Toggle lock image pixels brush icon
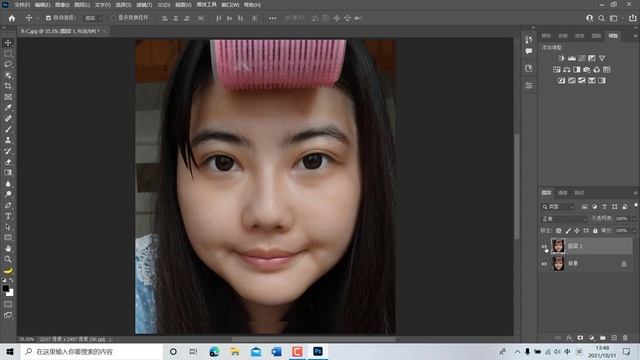 pyautogui.click(x=568, y=231)
